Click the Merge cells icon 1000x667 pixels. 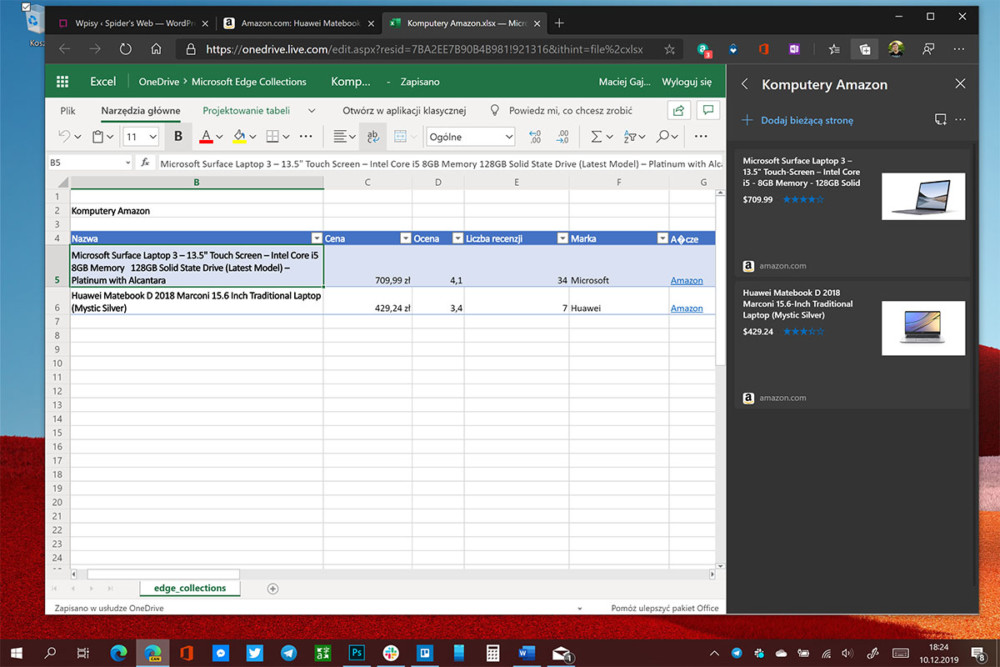400,136
